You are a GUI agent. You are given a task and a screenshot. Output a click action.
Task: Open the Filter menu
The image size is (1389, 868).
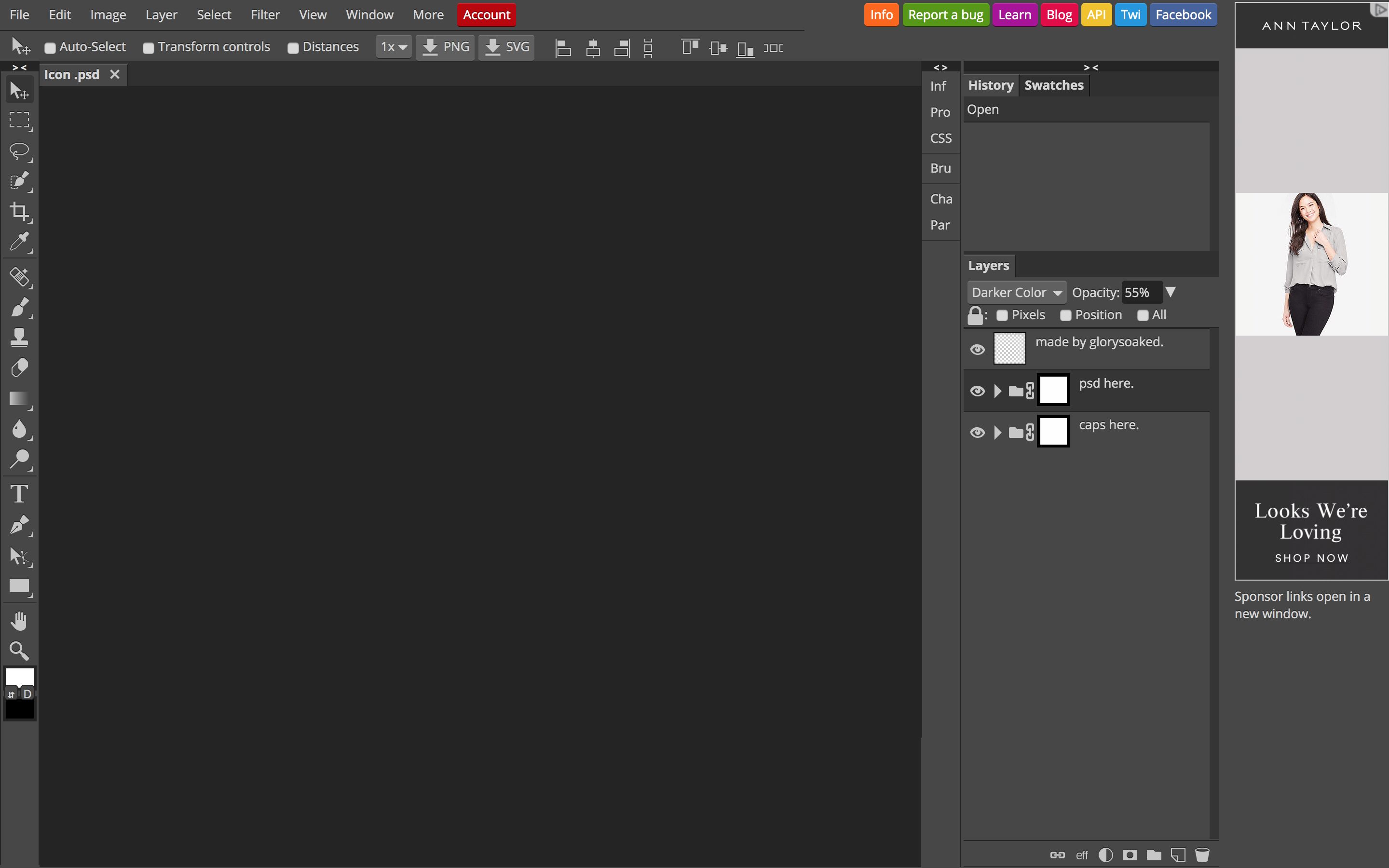pos(265,14)
